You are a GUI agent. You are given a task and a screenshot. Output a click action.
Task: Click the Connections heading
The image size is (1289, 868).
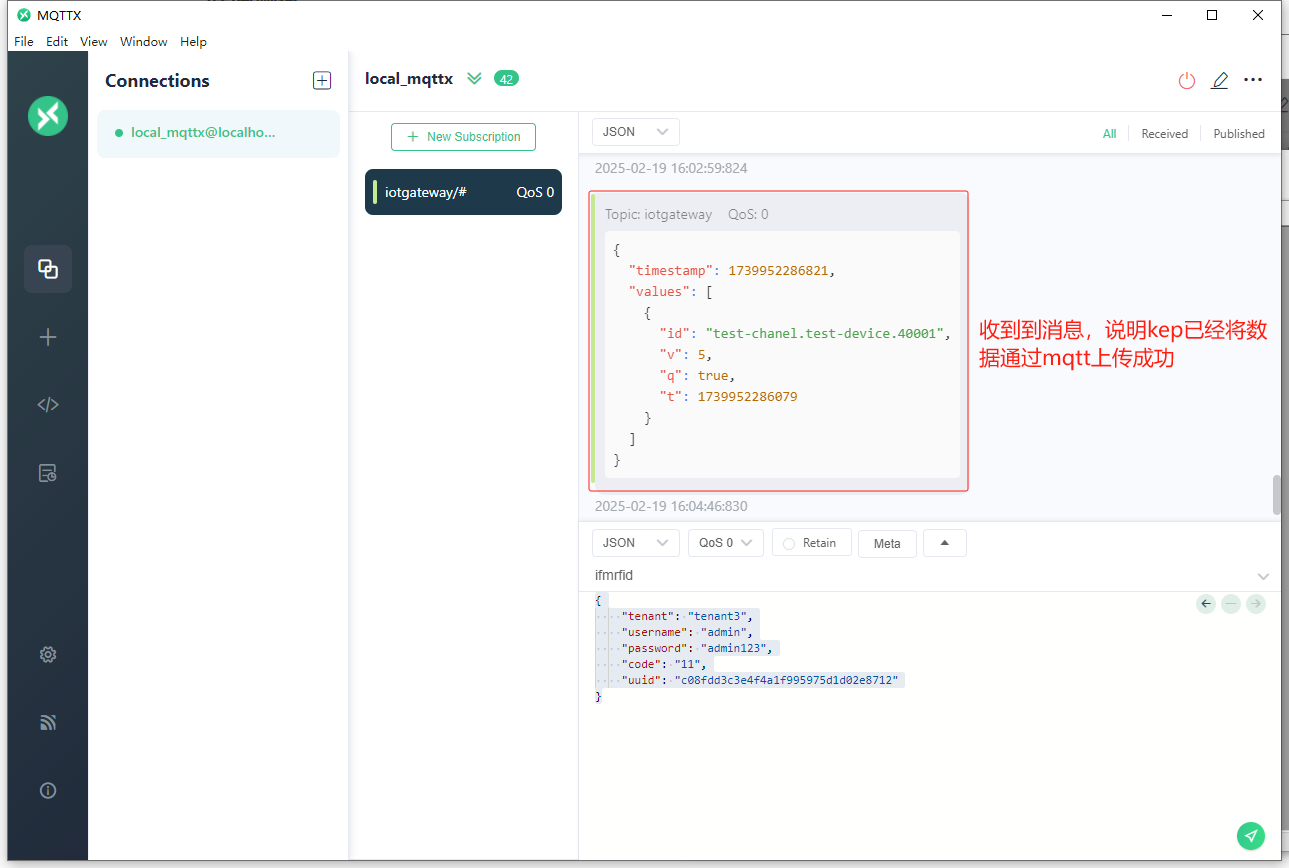click(157, 81)
